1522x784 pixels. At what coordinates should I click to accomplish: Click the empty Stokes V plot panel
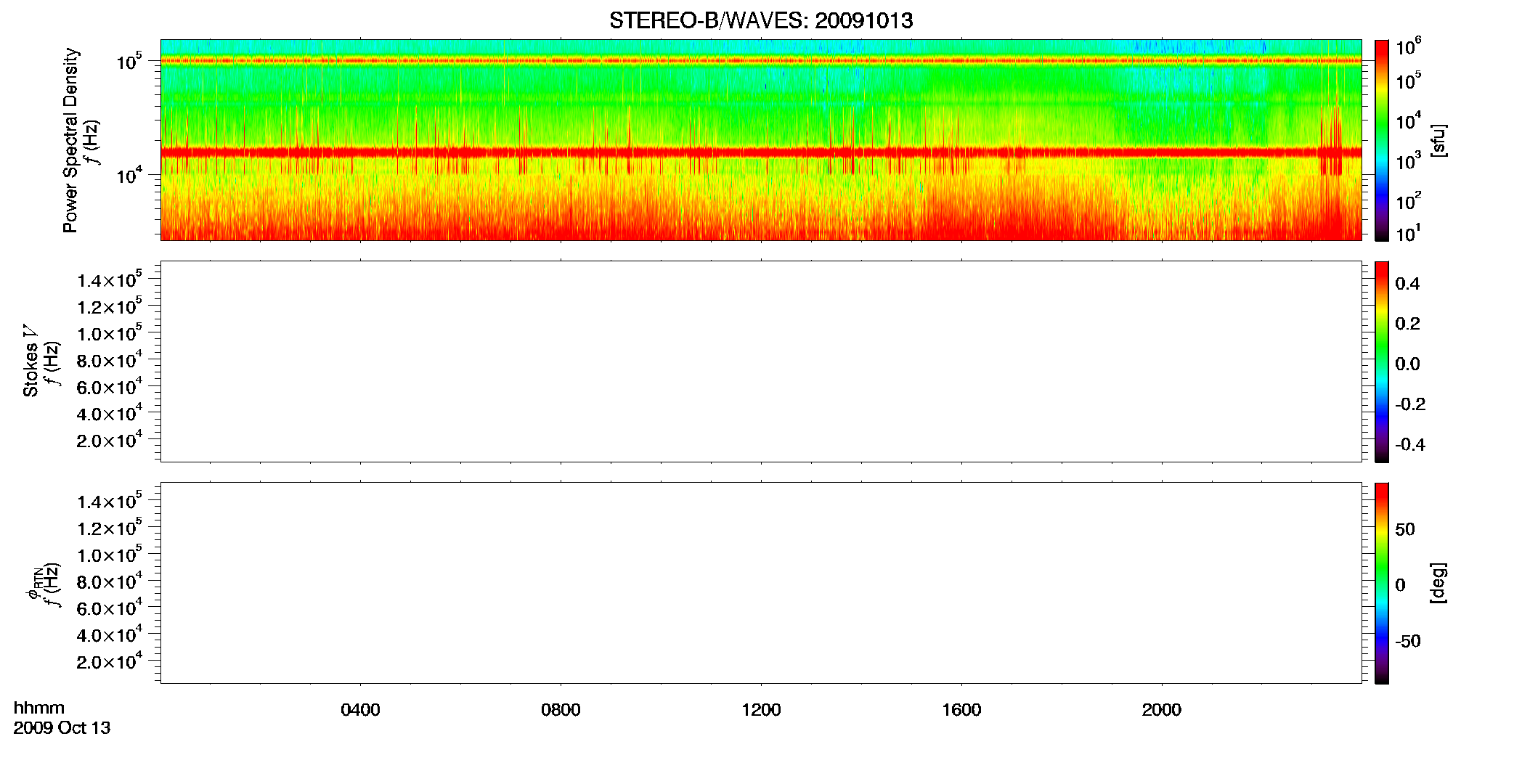point(761,362)
